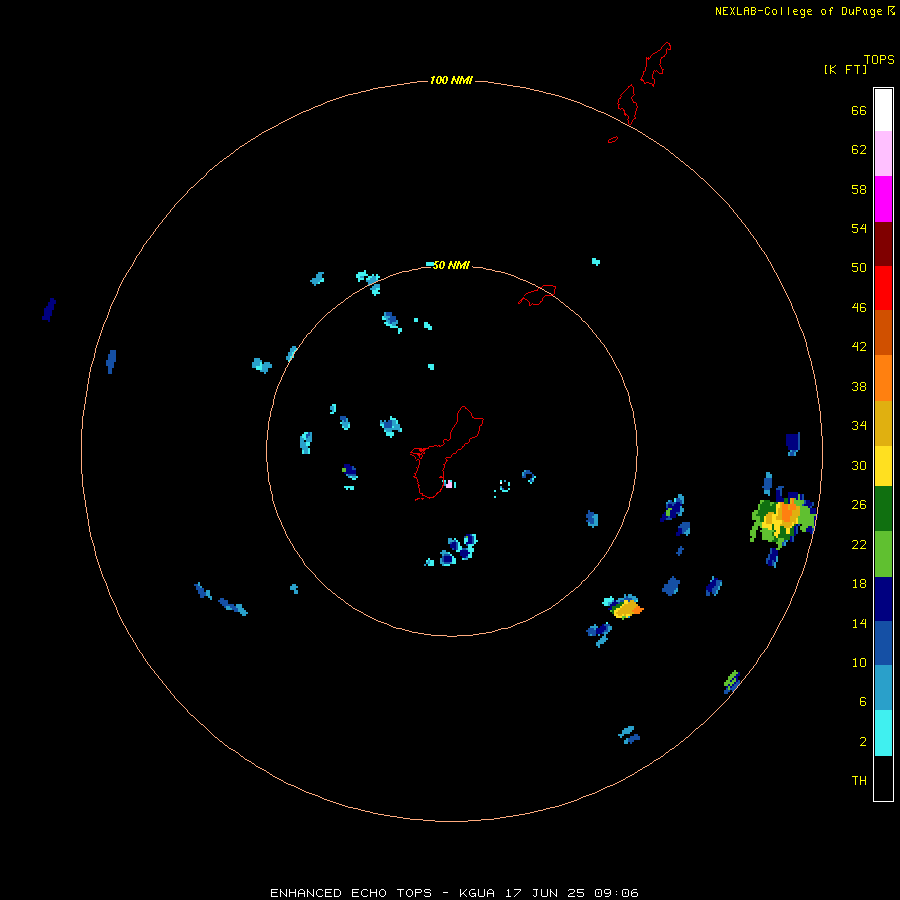
Task: Click legend value '22'
Action: tap(859, 545)
